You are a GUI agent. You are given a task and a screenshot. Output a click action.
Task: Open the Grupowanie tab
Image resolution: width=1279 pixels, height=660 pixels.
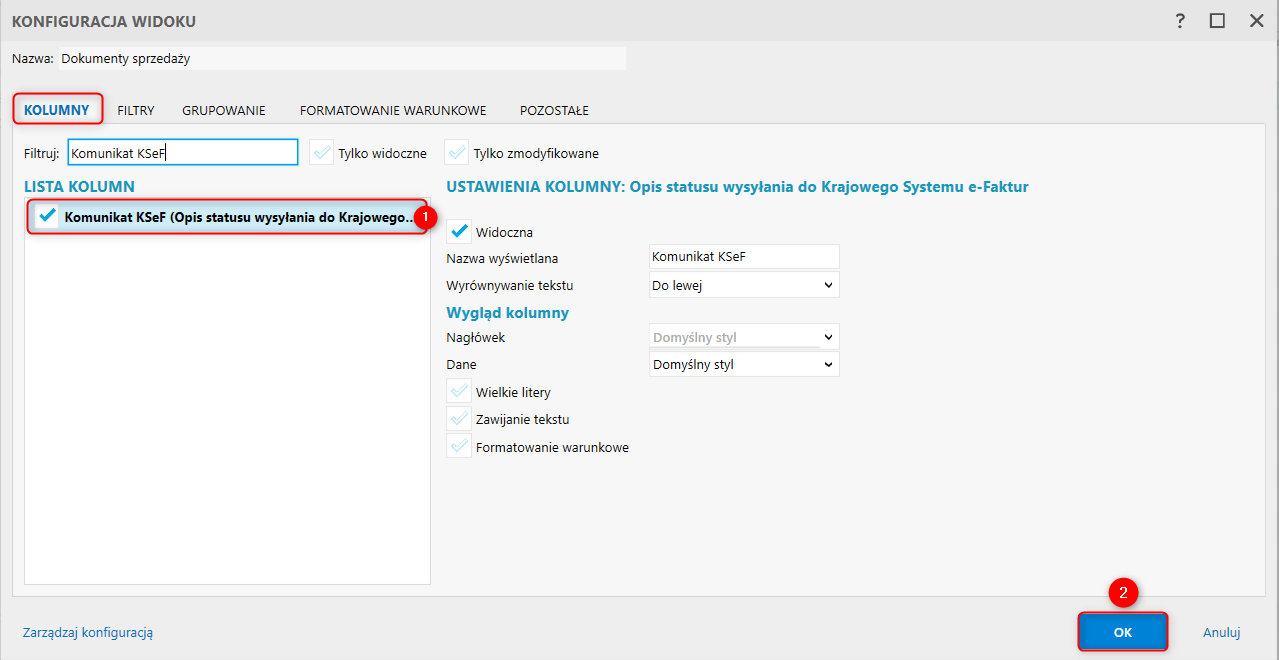coord(223,110)
